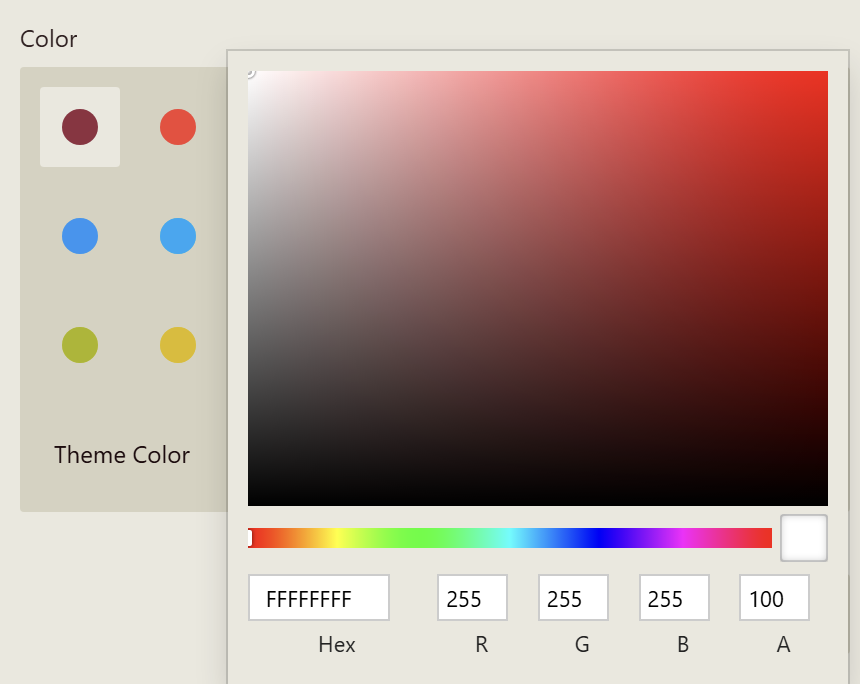Select the dark maroon color swatch
Viewport: 860px width, 684px height.
80,127
